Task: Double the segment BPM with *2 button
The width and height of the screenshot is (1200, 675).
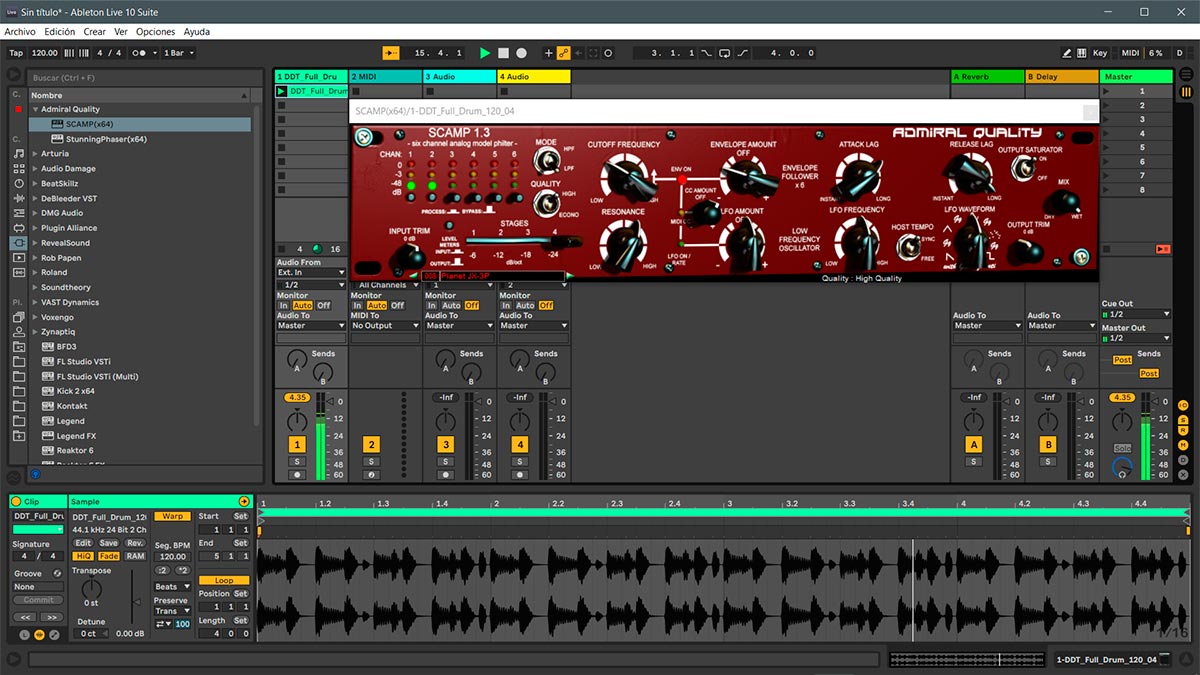Action: [182, 570]
